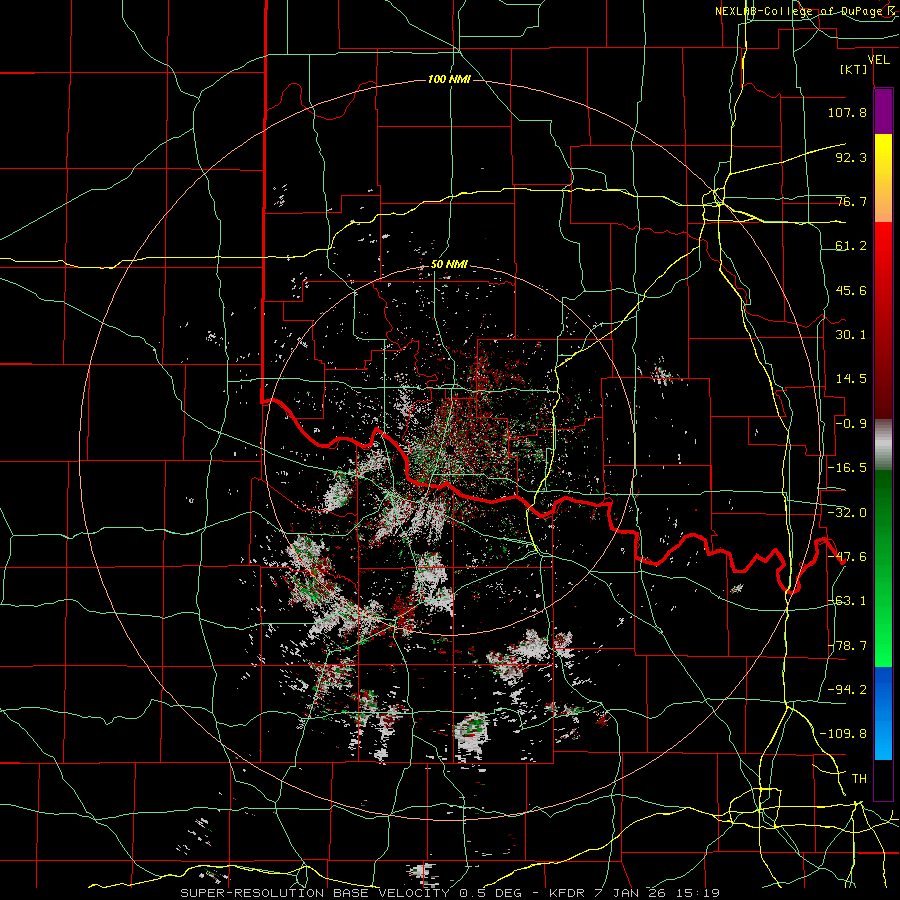Click the 30.1 velocity scale value
The height and width of the screenshot is (900, 900).
point(851,335)
